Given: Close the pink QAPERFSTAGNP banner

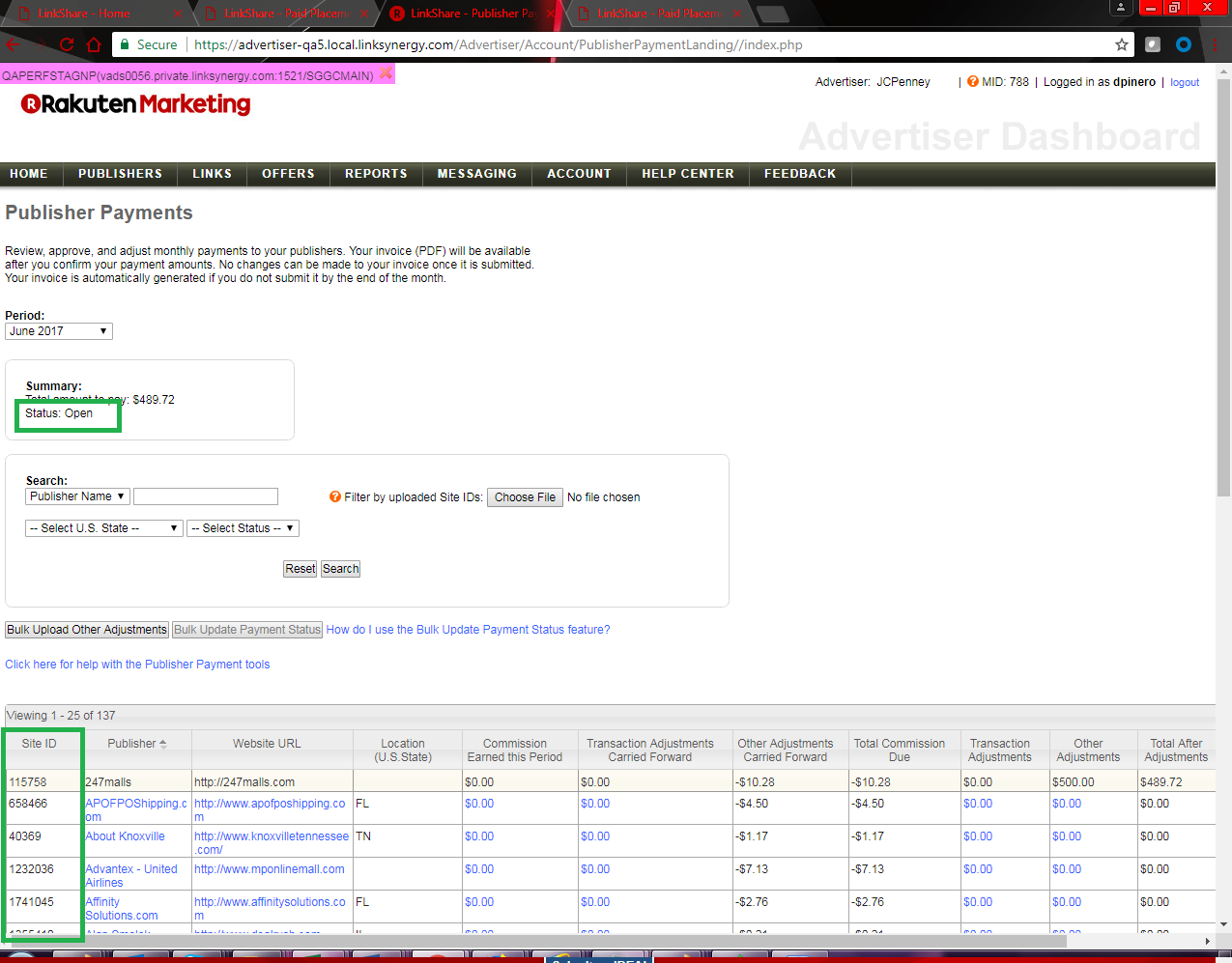Looking at the screenshot, I should pyautogui.click(x=386, y=74).
